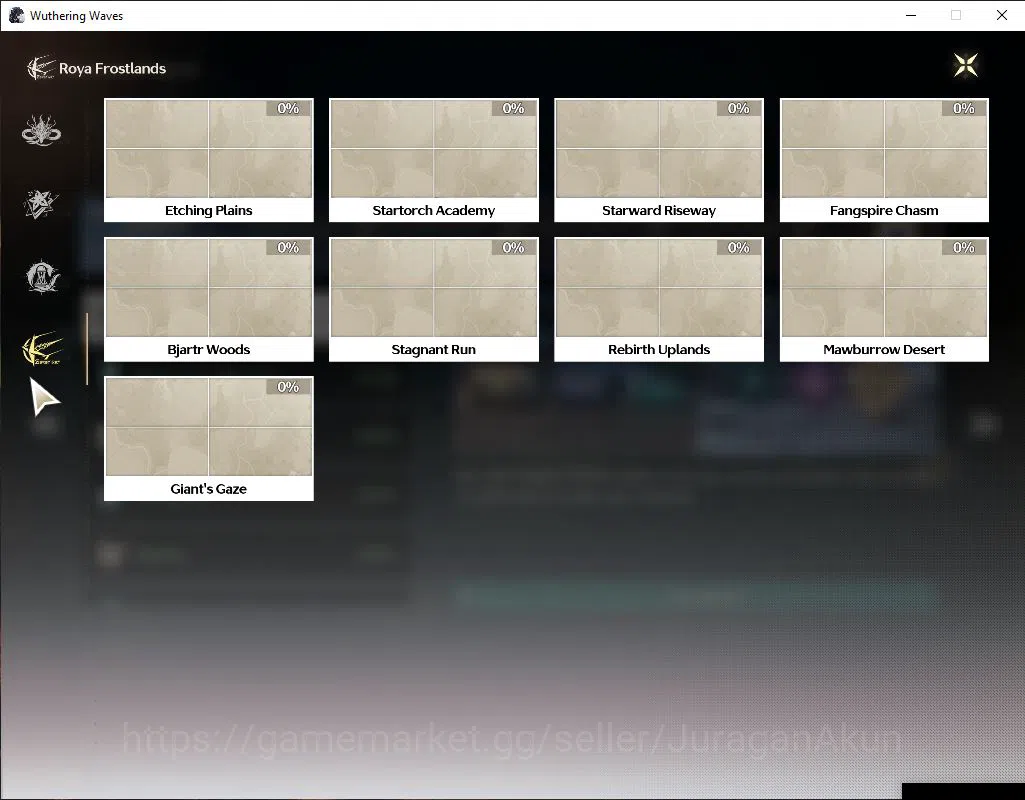Screen dimensions: 1025x800
Task: Open the Rebirth Uplands map card
Action: [659, 299]
